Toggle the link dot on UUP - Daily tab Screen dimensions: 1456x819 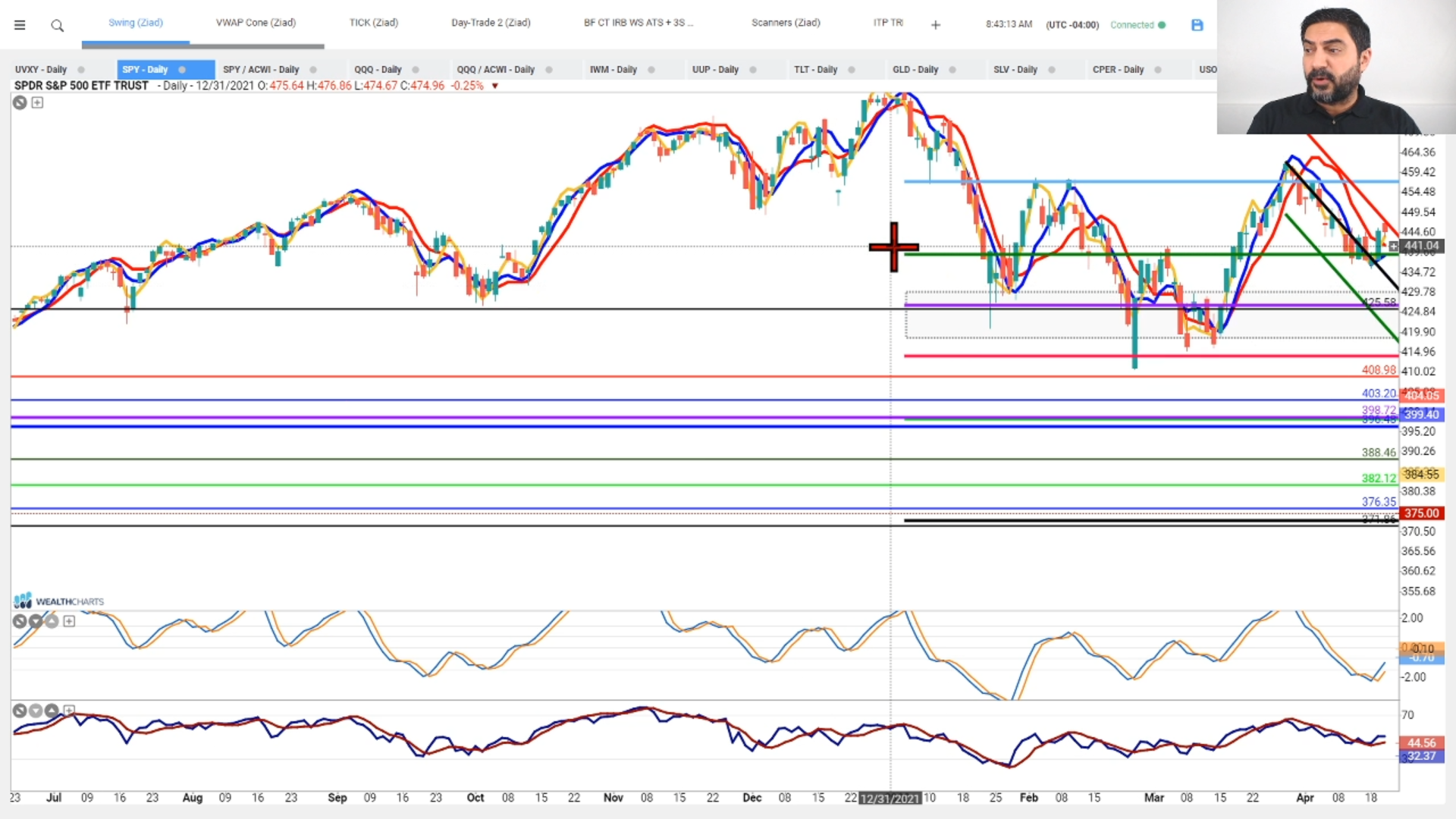coord(753,70)
